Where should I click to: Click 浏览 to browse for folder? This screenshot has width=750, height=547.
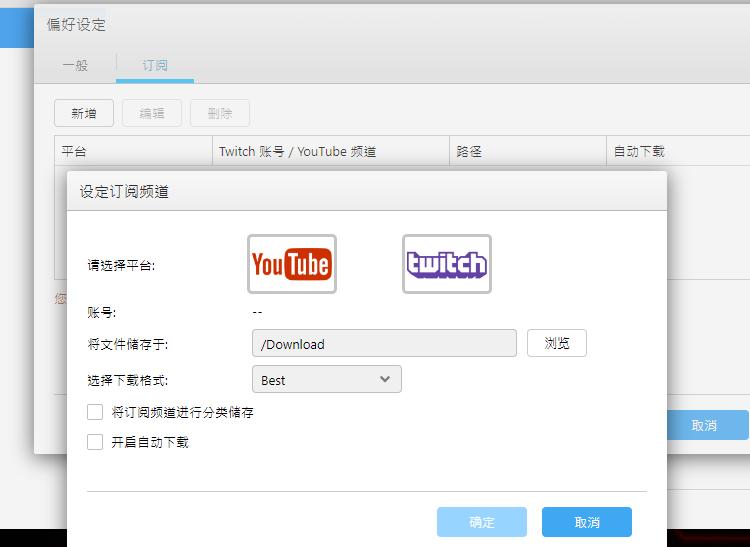pyautogui.click(x=557, y=343)
